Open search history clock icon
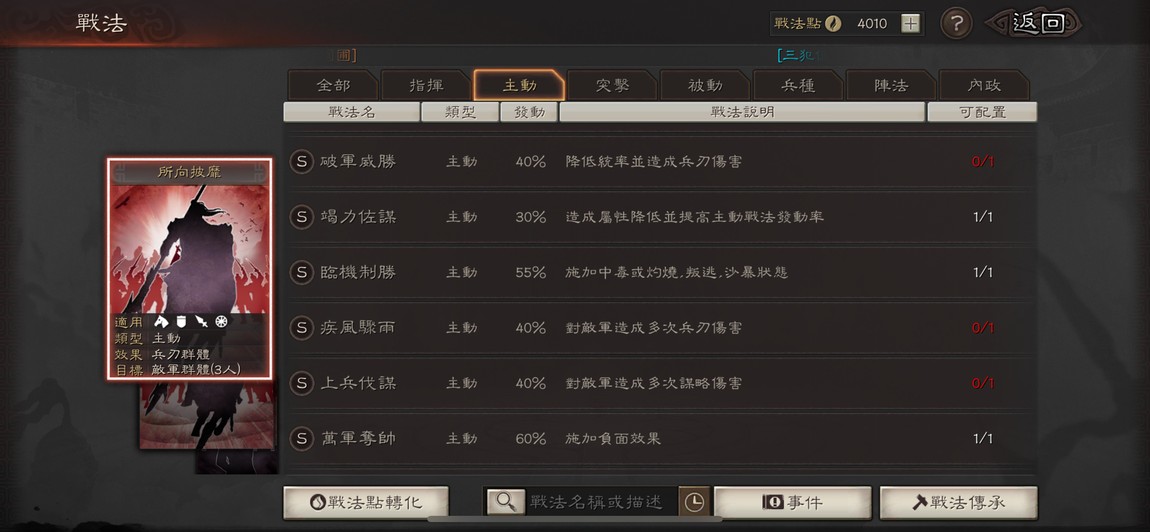 (x=693, y=502)
